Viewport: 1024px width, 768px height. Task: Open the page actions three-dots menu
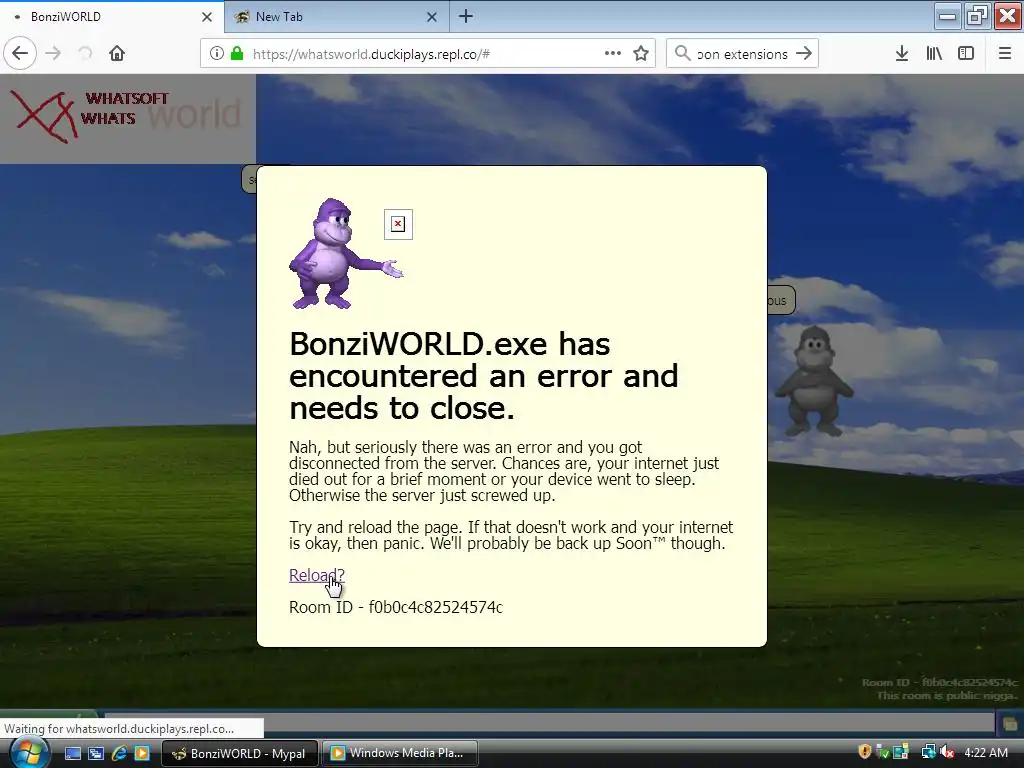click(613, 54)
